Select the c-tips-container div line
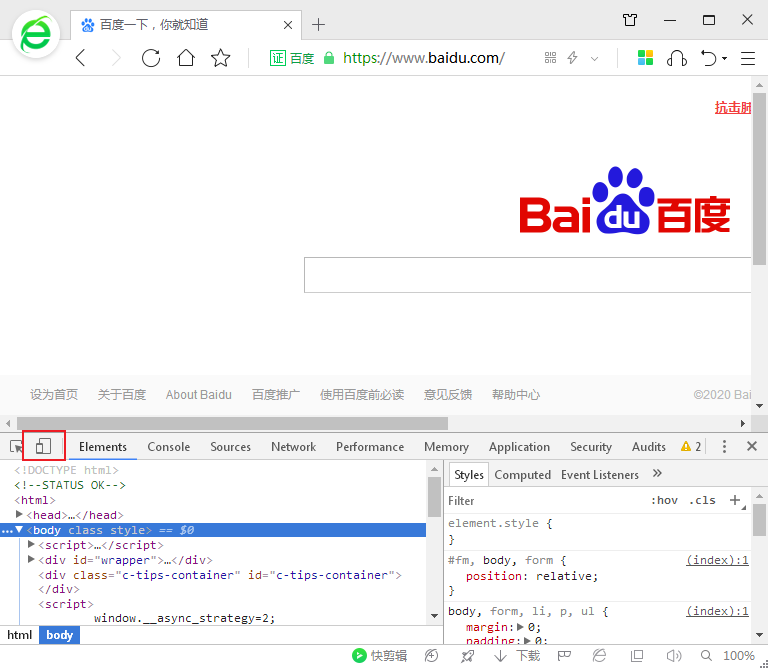The width and height of the screenshot is (768, 668). pyautogui.click(x=220, y=575)
